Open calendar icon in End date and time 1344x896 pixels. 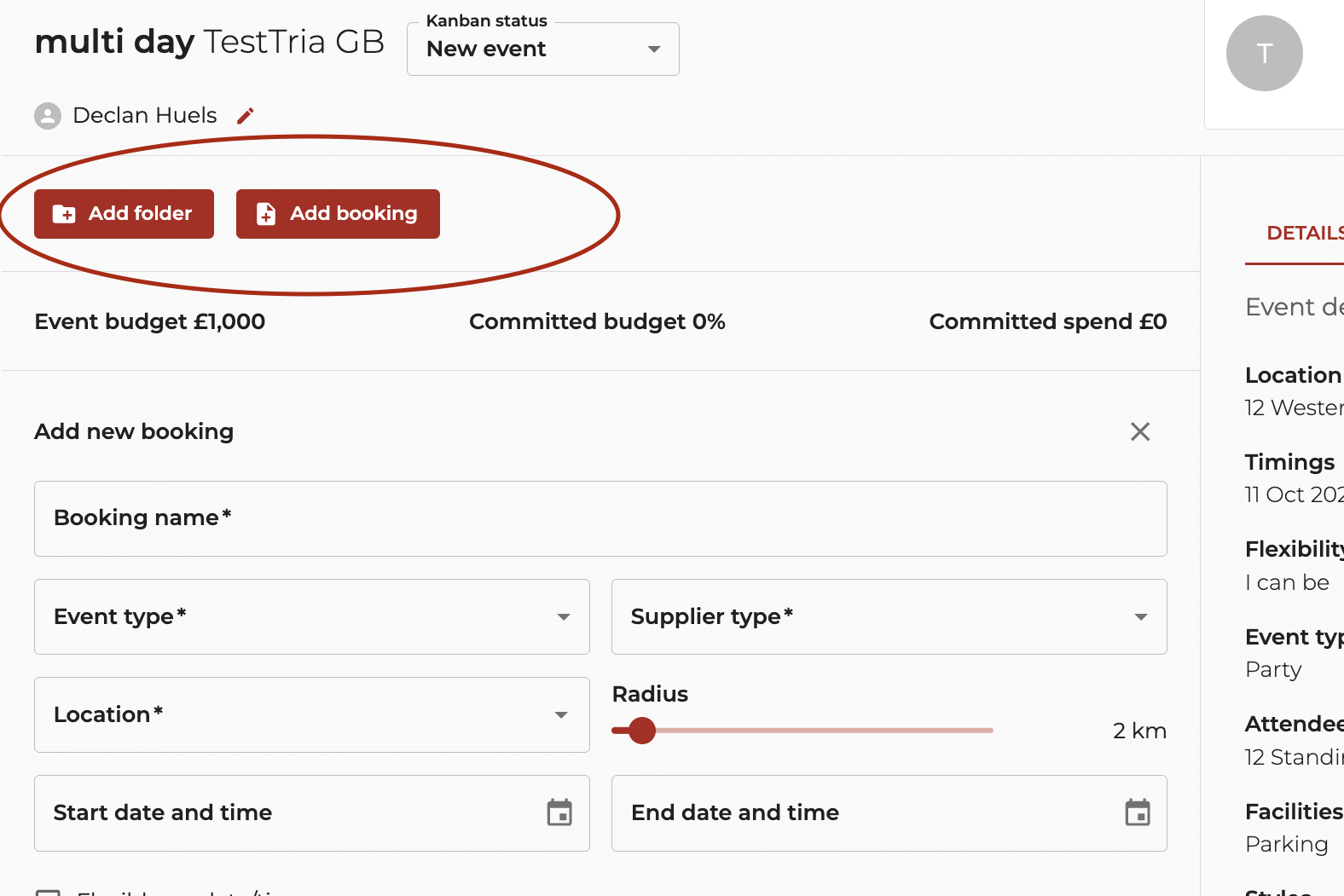point(1137,812)
